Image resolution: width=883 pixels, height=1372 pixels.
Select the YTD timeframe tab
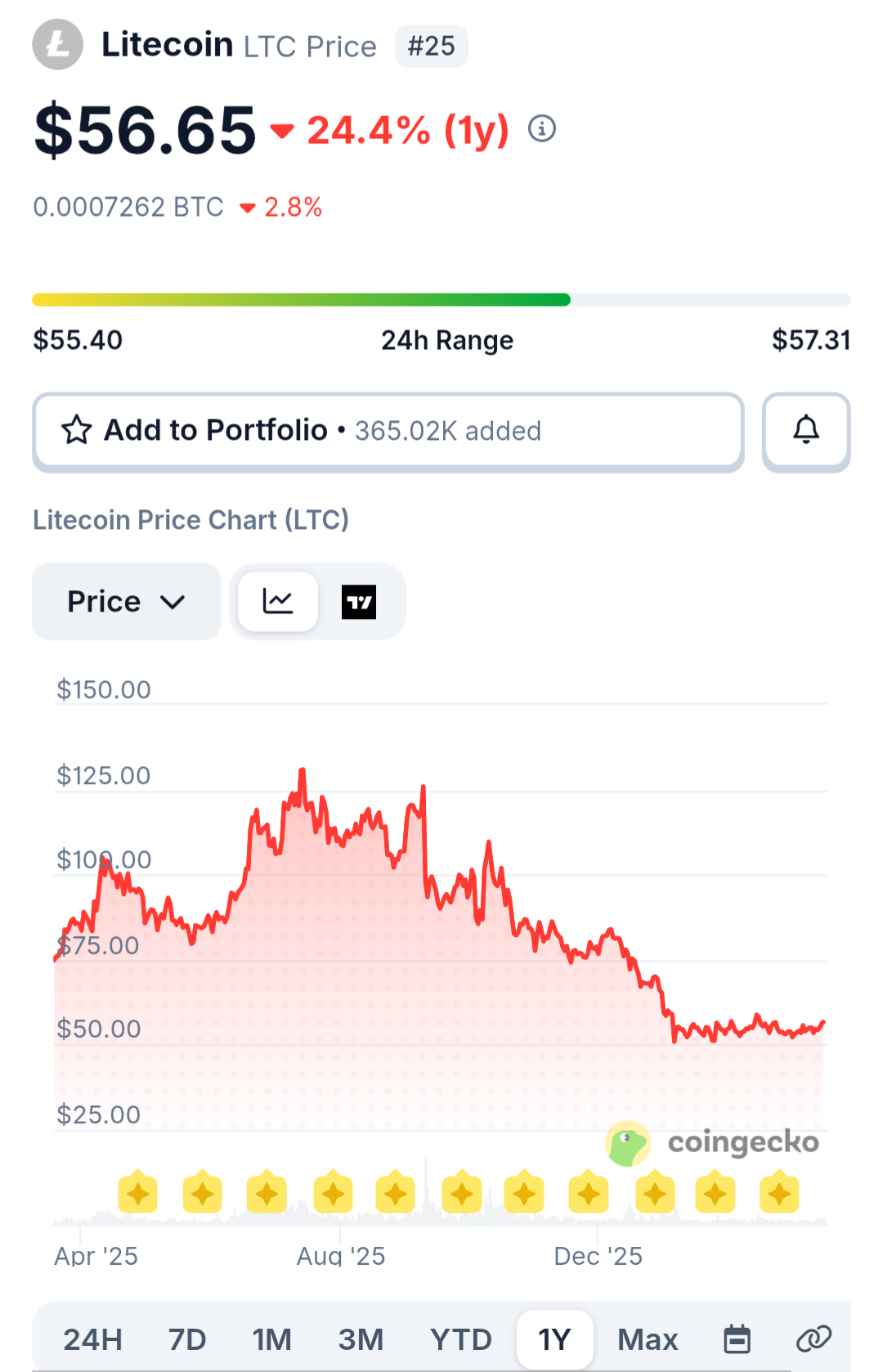pos(461,1339)
